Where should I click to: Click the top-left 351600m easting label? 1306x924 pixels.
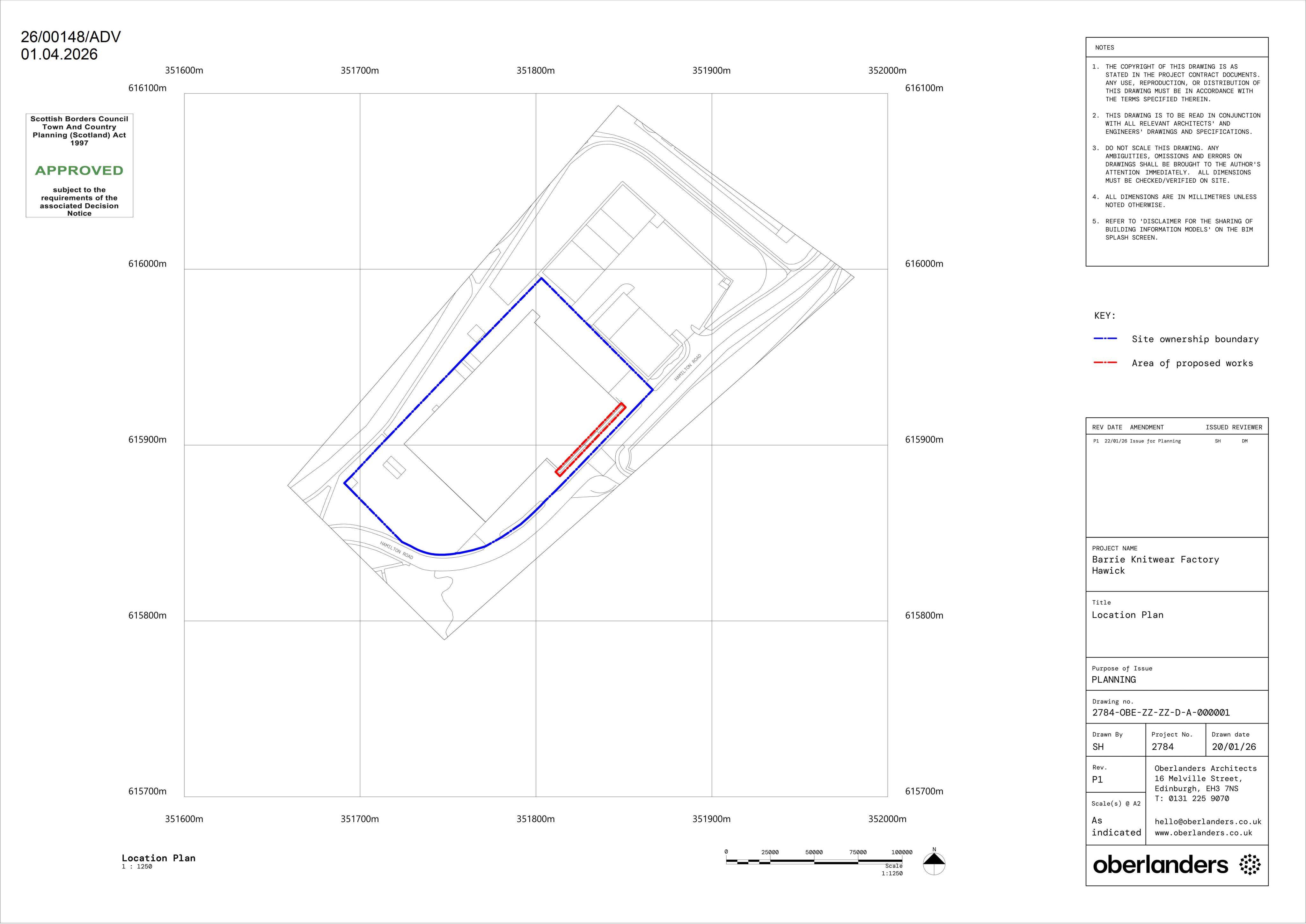tap(184, 70)
